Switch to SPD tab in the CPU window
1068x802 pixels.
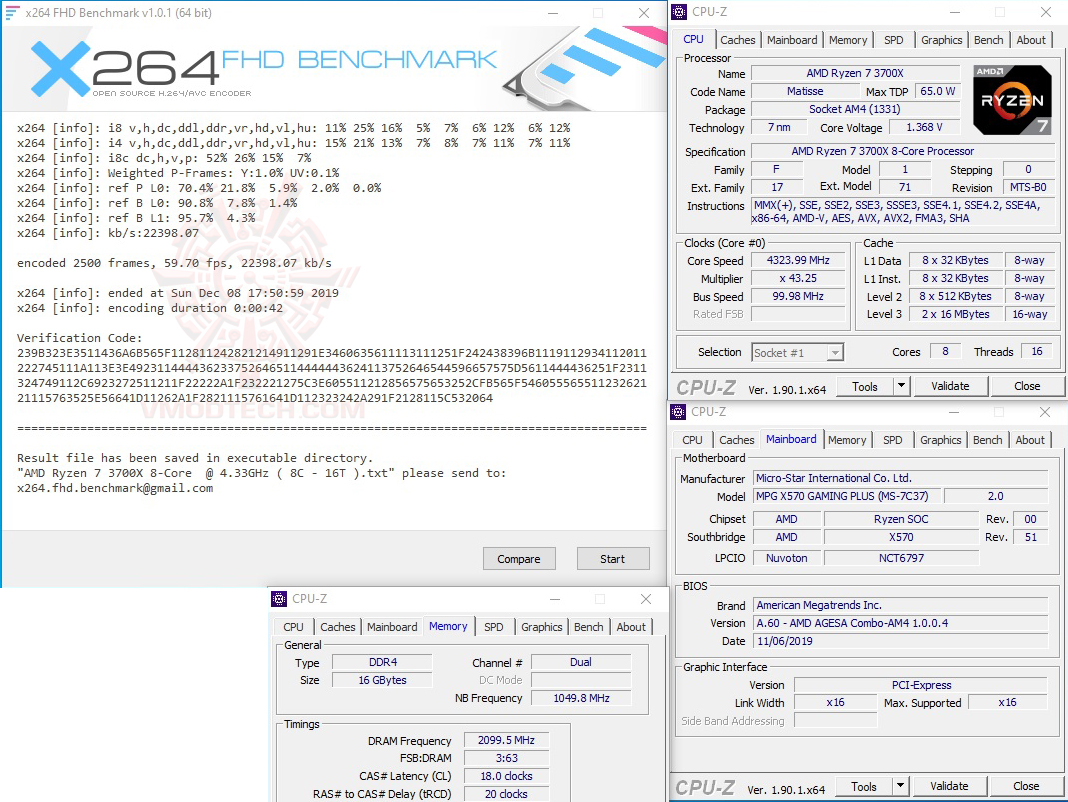tap(894, 40)
